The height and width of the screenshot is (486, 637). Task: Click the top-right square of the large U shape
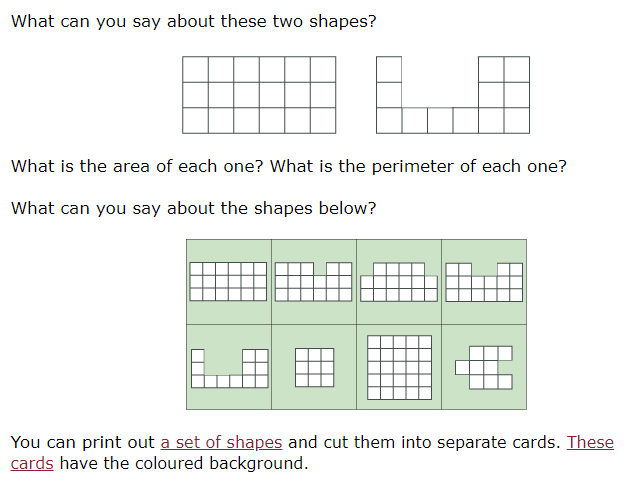517,69
